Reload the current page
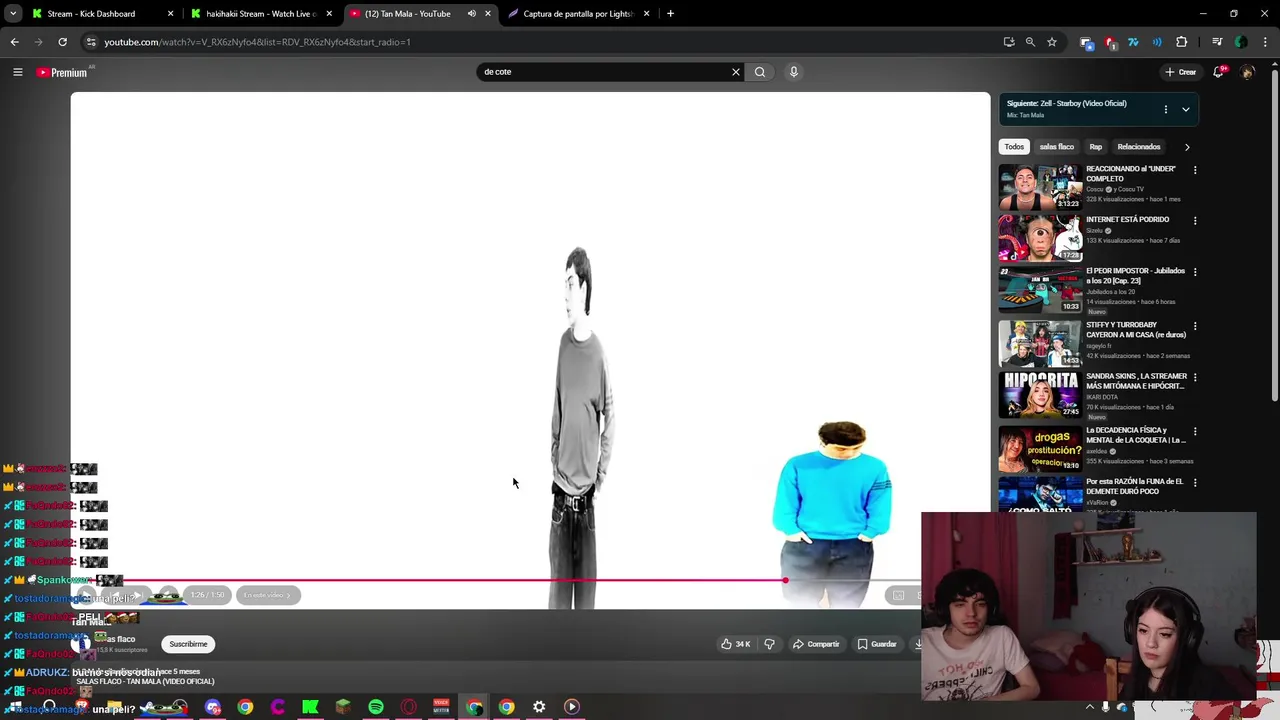This screenshot has height=720, width=1280. click(x=62, y=42)
